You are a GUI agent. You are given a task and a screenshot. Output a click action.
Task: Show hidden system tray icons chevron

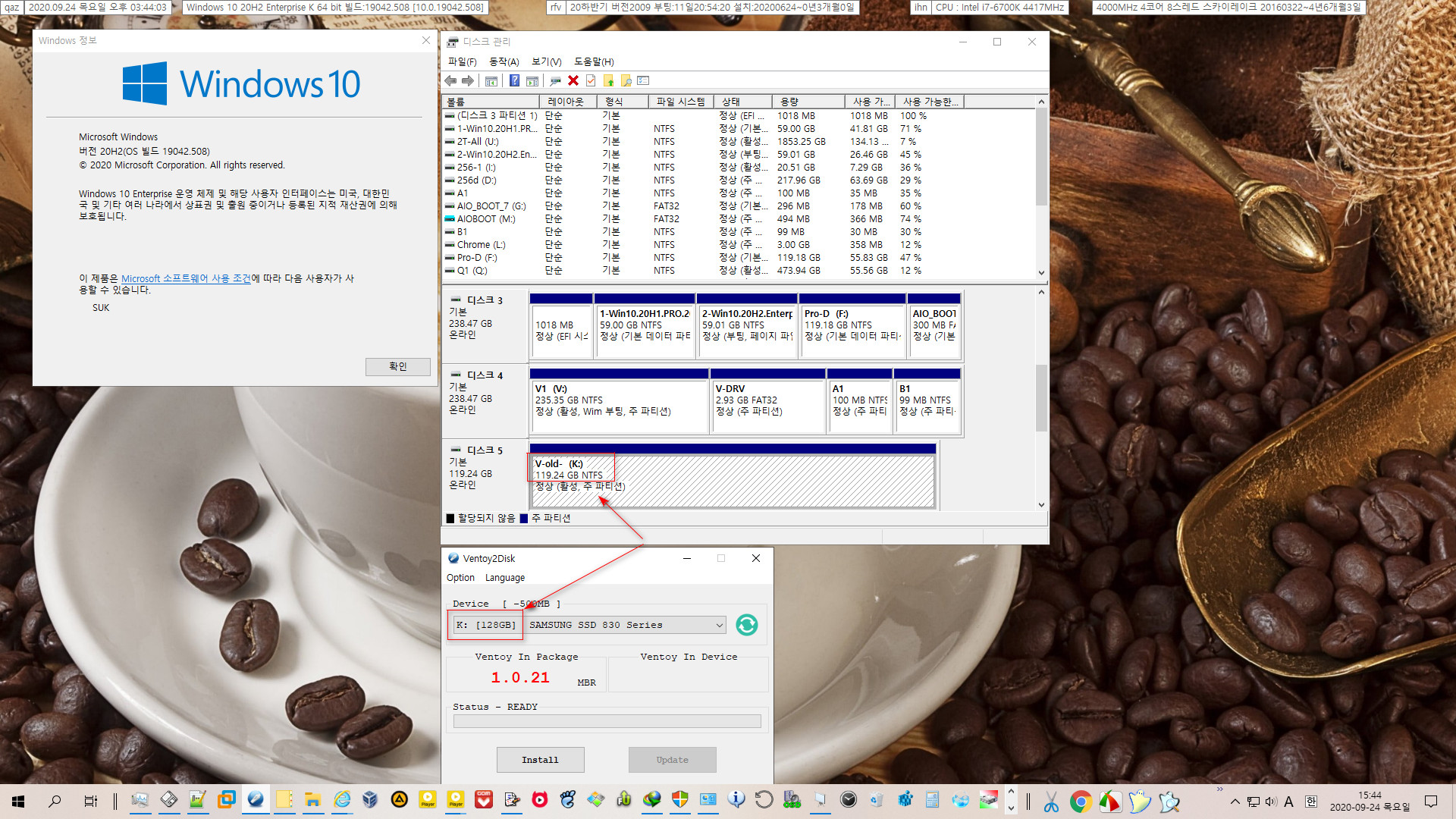[x=1235, y=802]
